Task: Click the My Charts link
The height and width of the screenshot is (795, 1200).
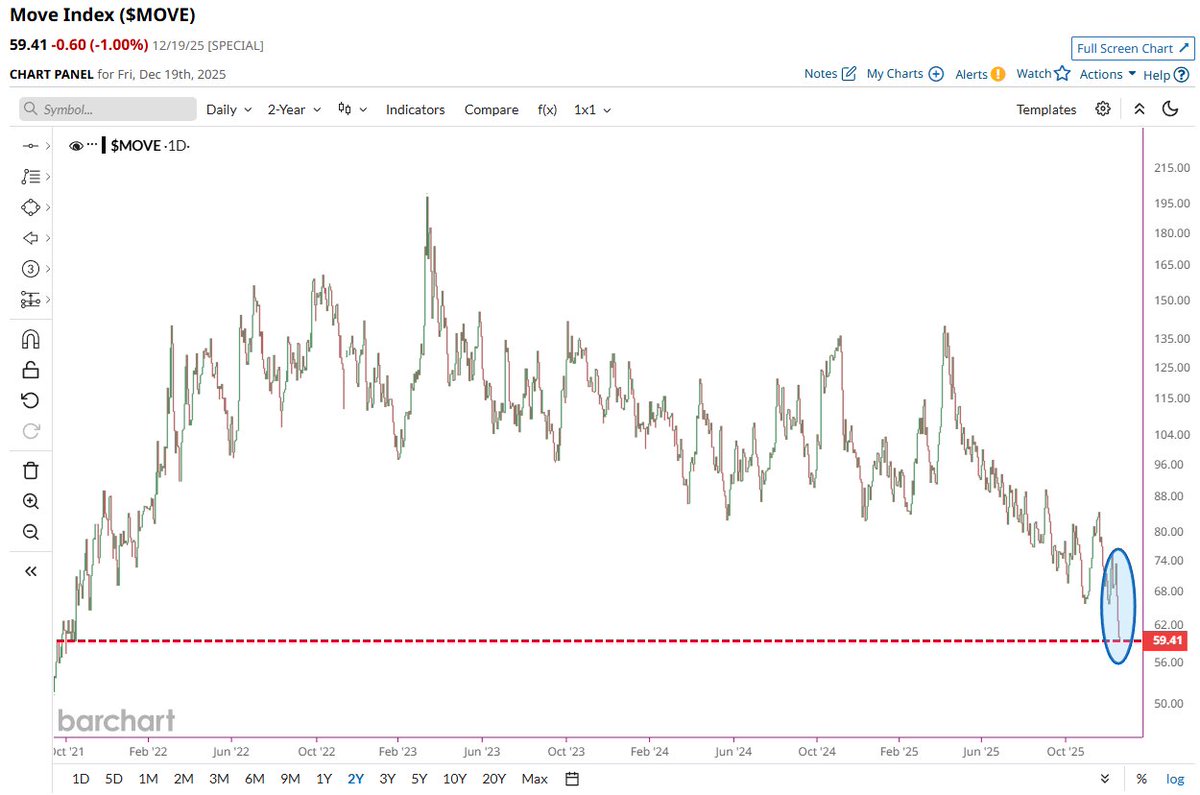Action: 895,73
